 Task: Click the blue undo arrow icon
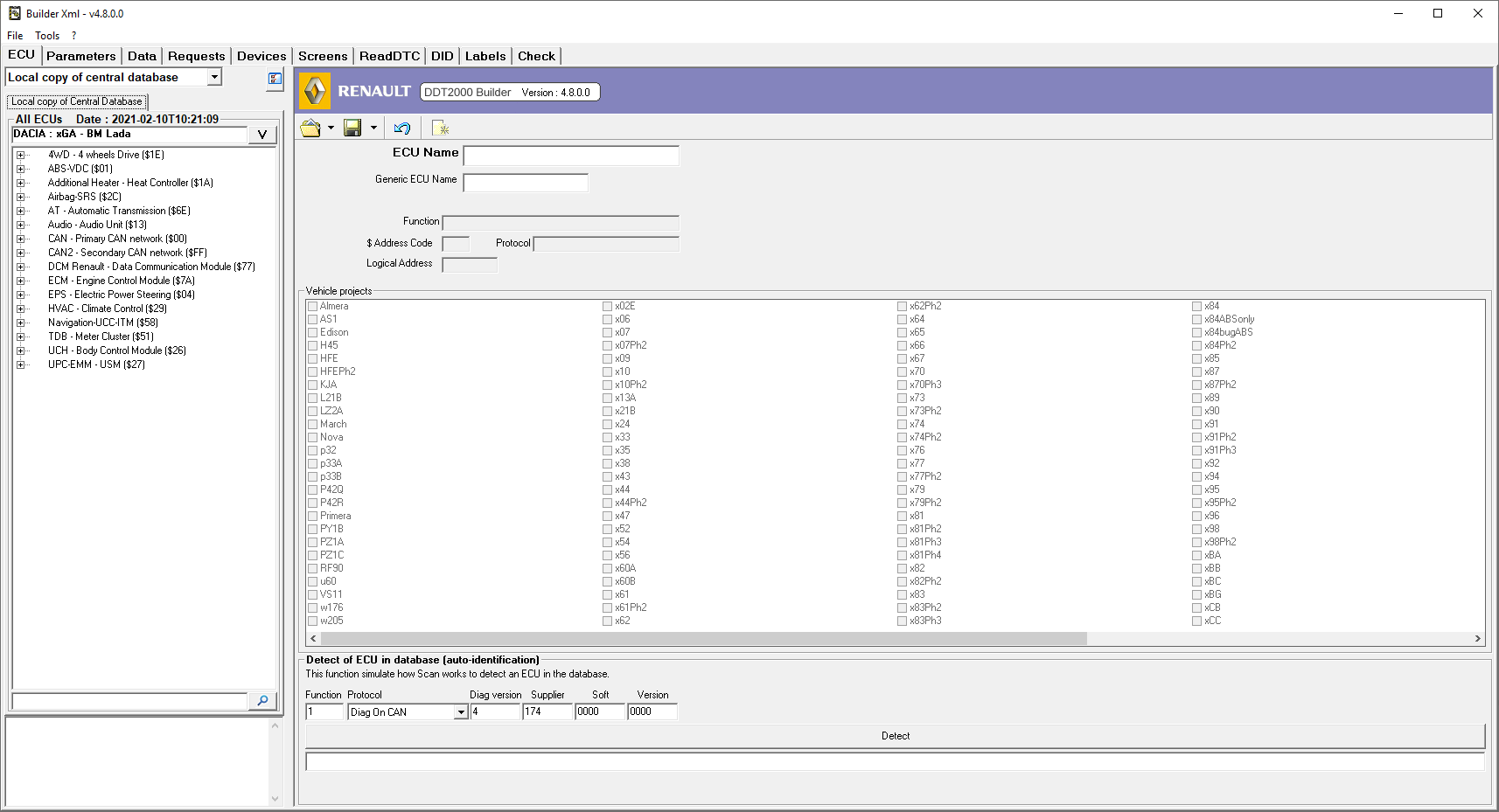(402, 128)
